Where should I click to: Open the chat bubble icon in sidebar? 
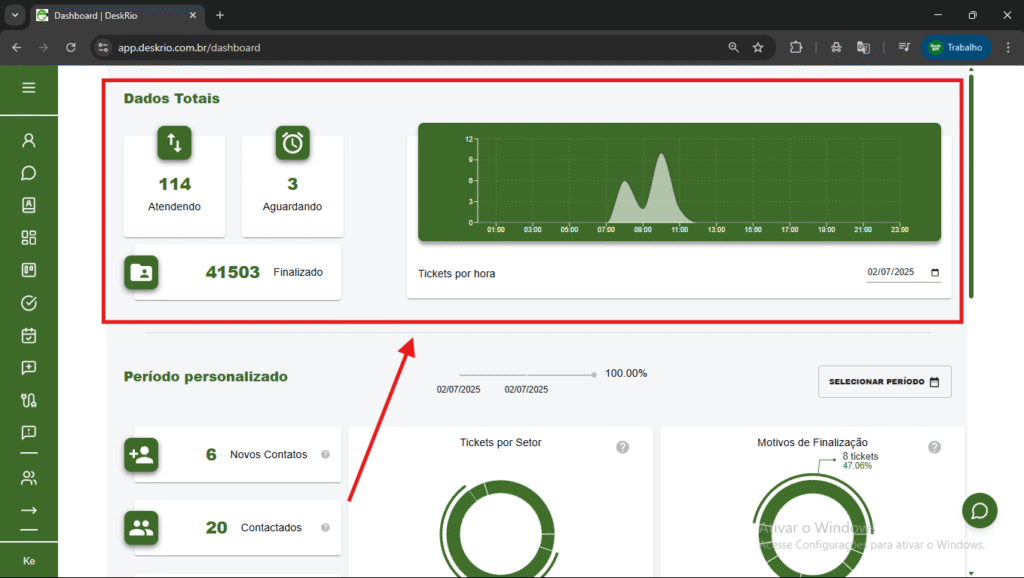29,173
